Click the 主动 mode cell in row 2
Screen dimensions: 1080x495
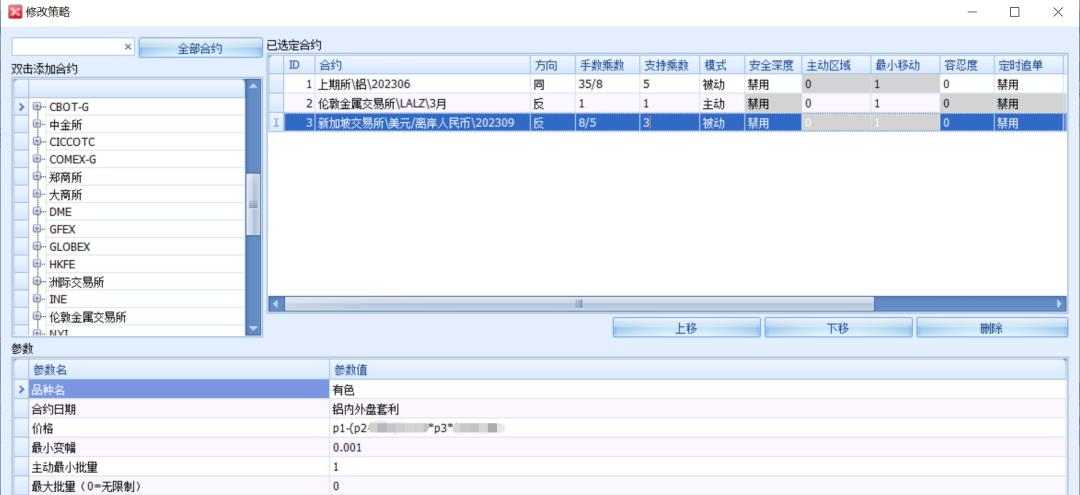722,104
